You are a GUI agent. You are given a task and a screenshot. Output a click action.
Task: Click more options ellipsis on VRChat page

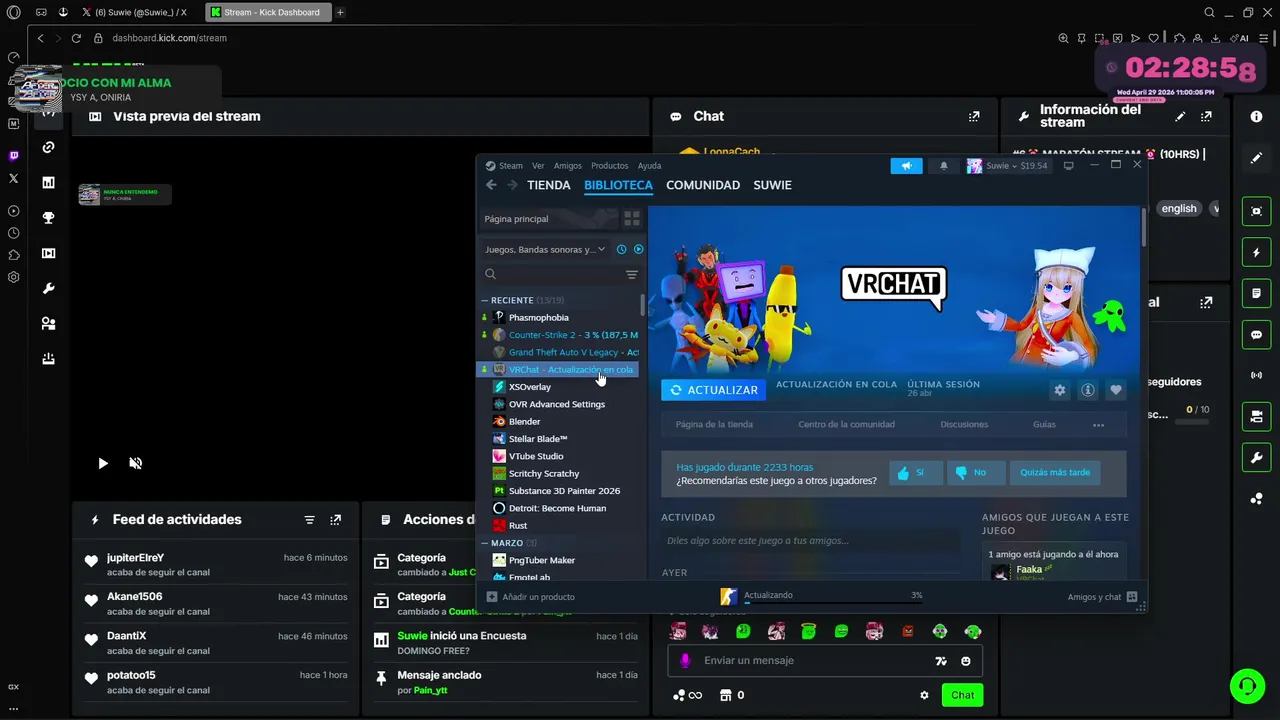click(1098, 425)
